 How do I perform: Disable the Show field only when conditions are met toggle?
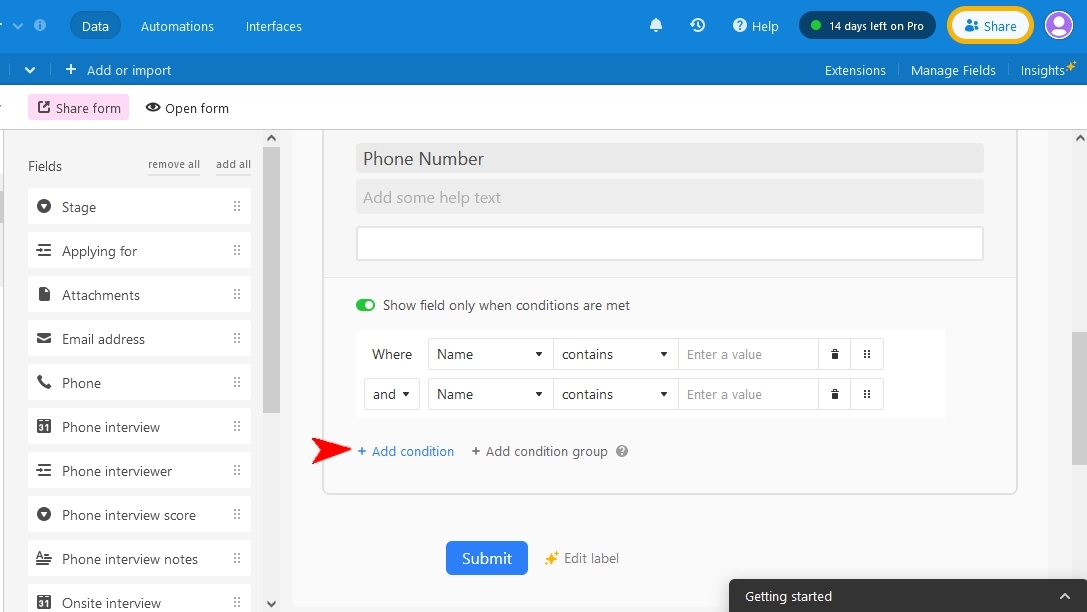[x=365, y=305]
